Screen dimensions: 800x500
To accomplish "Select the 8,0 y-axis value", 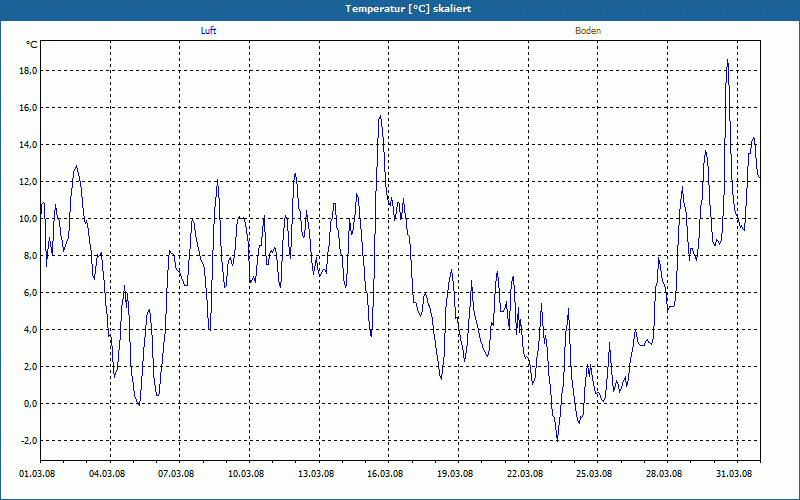I will [x=31, y=256].
